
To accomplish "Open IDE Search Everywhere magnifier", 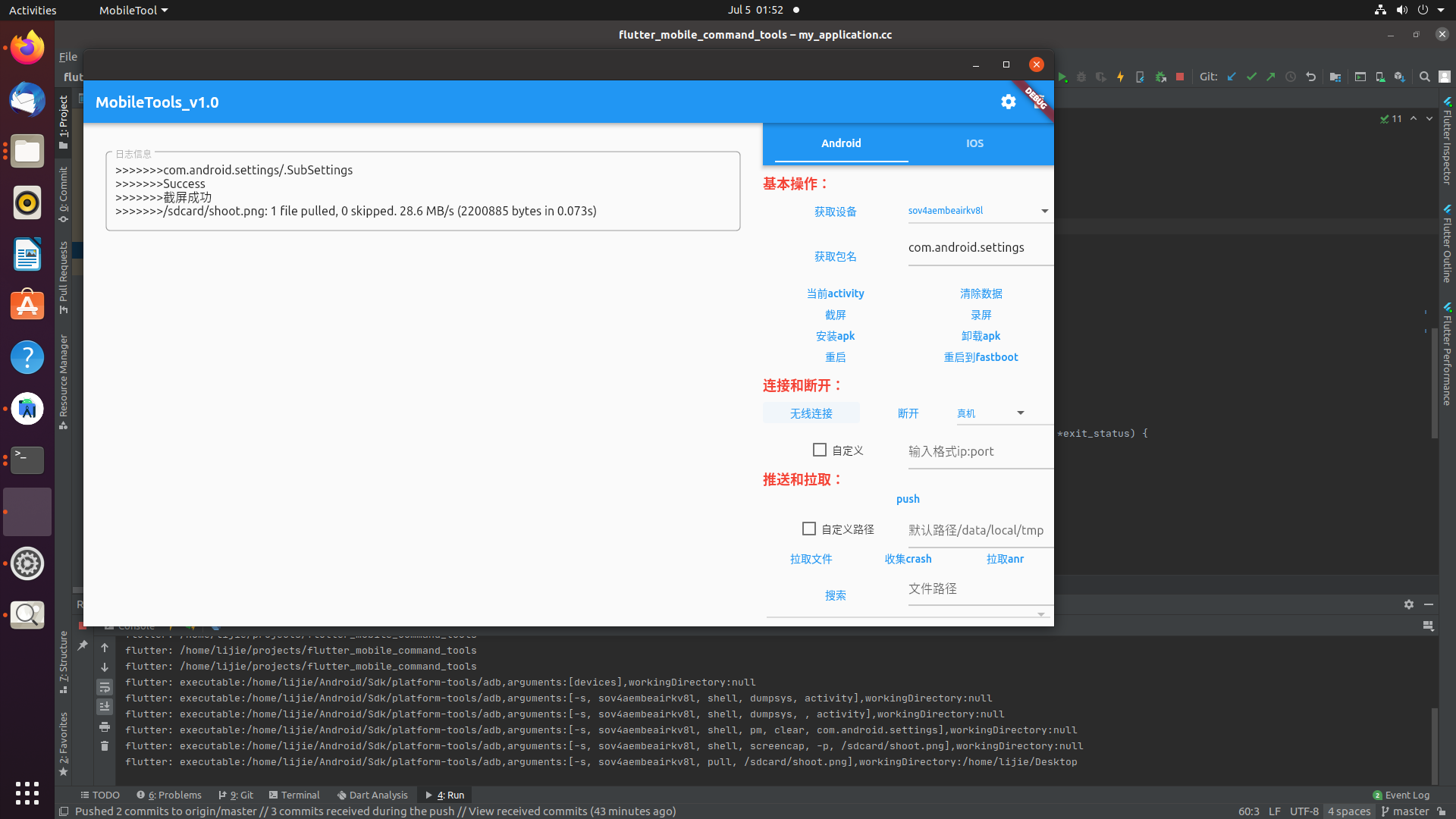I will tap(1424, 77).
